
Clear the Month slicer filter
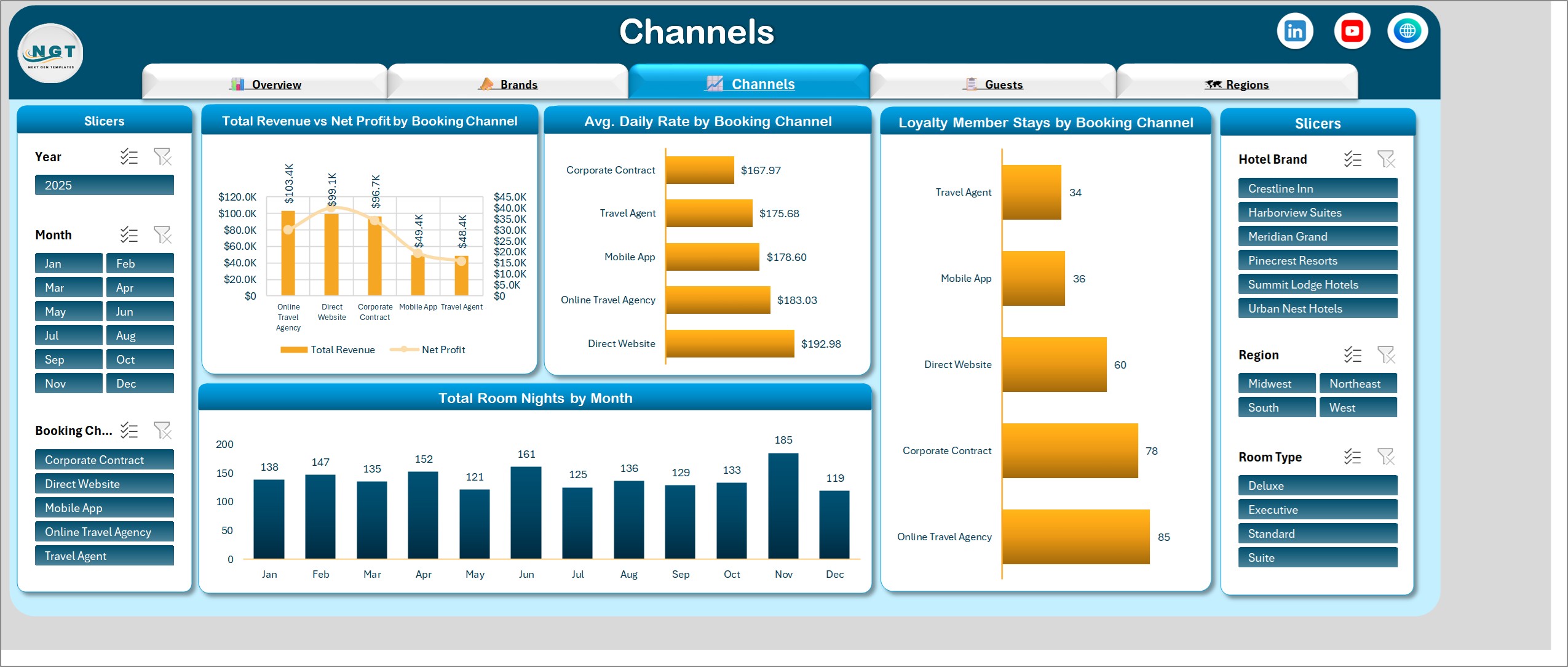coord(162,235)
